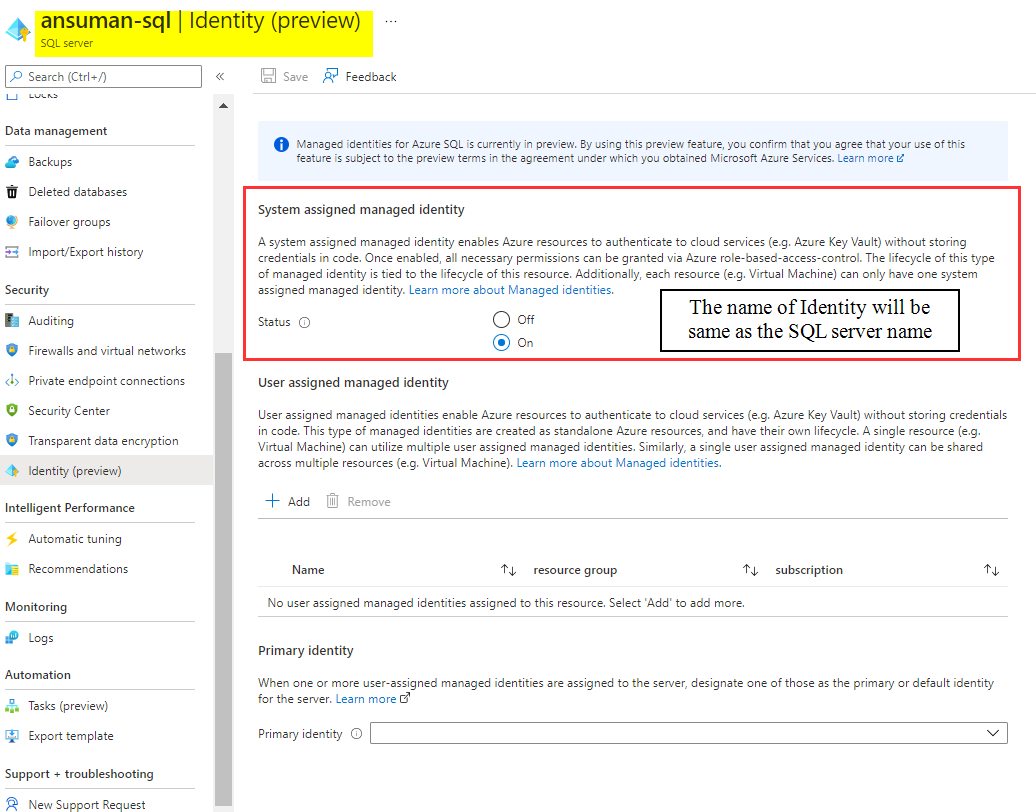The width and height of the screenshot is (1036, 812).
Task: Open Backups in the sidebar menu
Action: [50, 162]
